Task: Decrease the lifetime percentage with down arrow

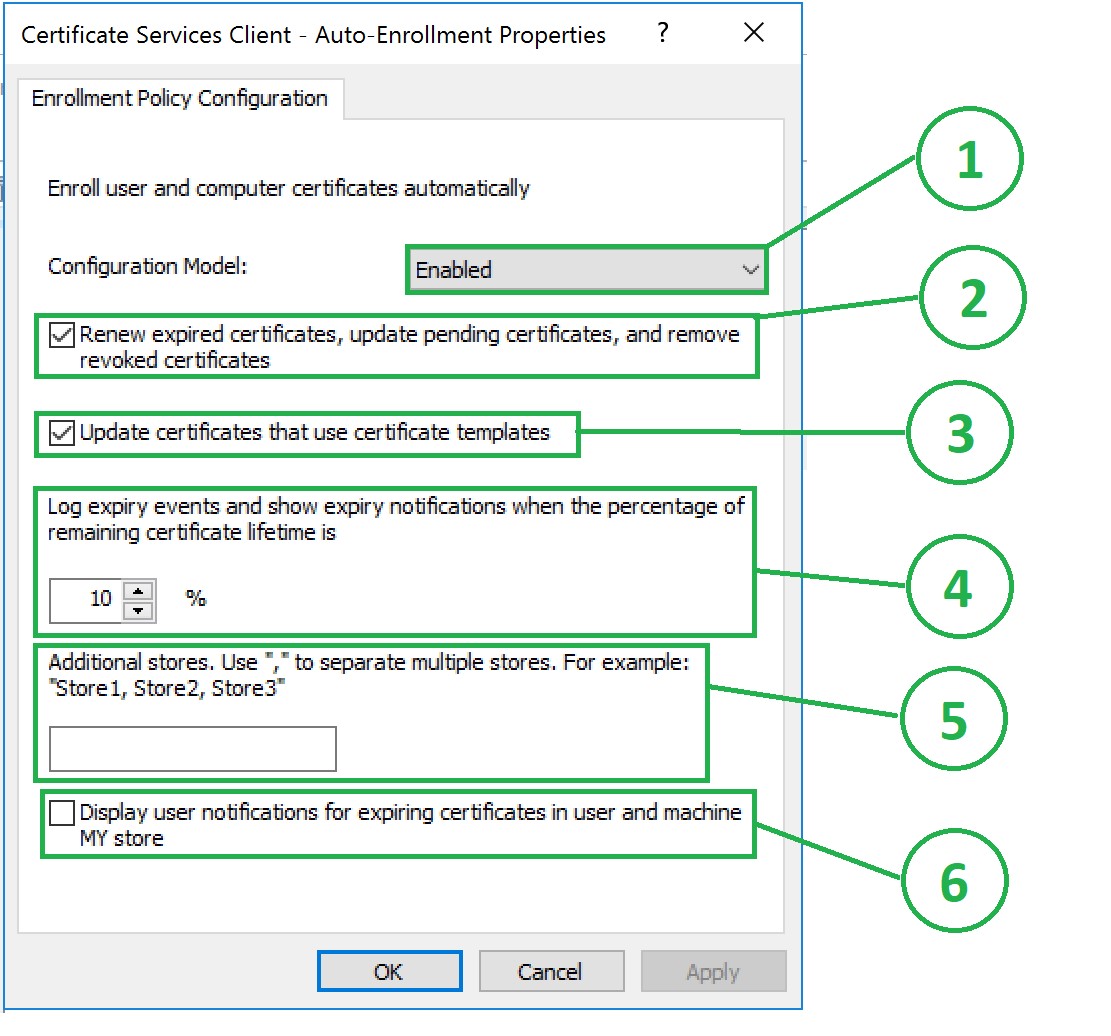Action: point(139,610)
